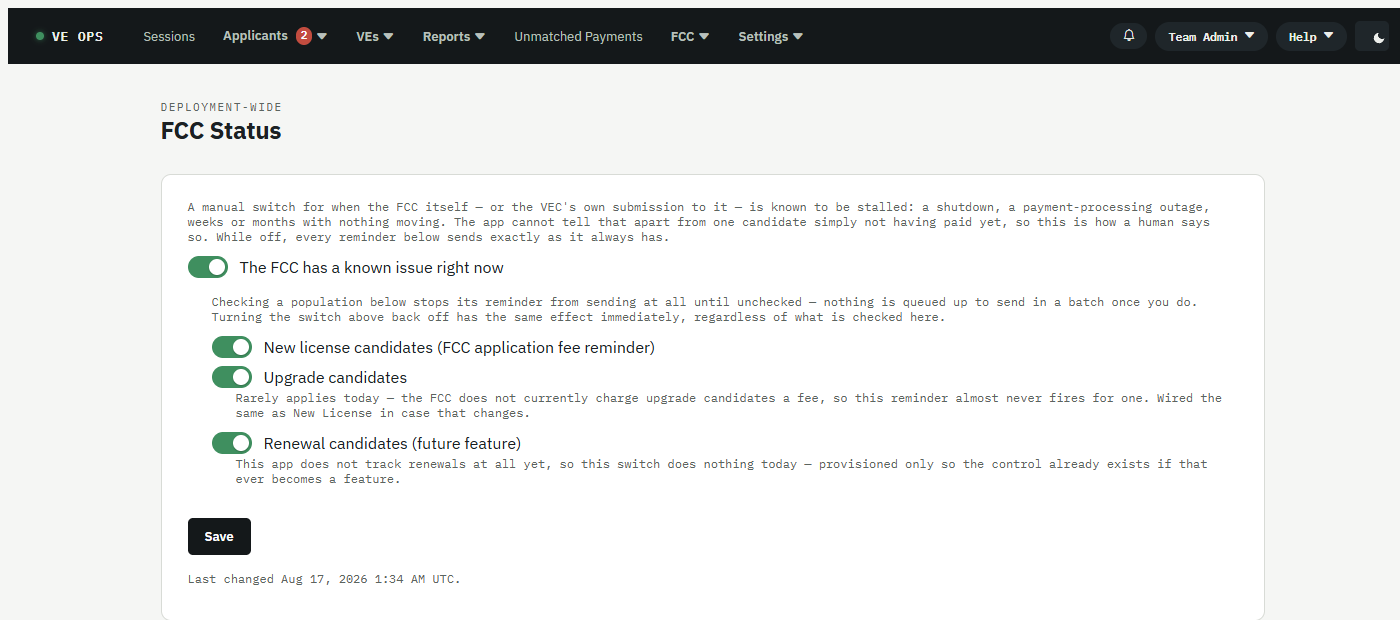Click the DEPLOYMENT-WIDE label

(221, 107)
